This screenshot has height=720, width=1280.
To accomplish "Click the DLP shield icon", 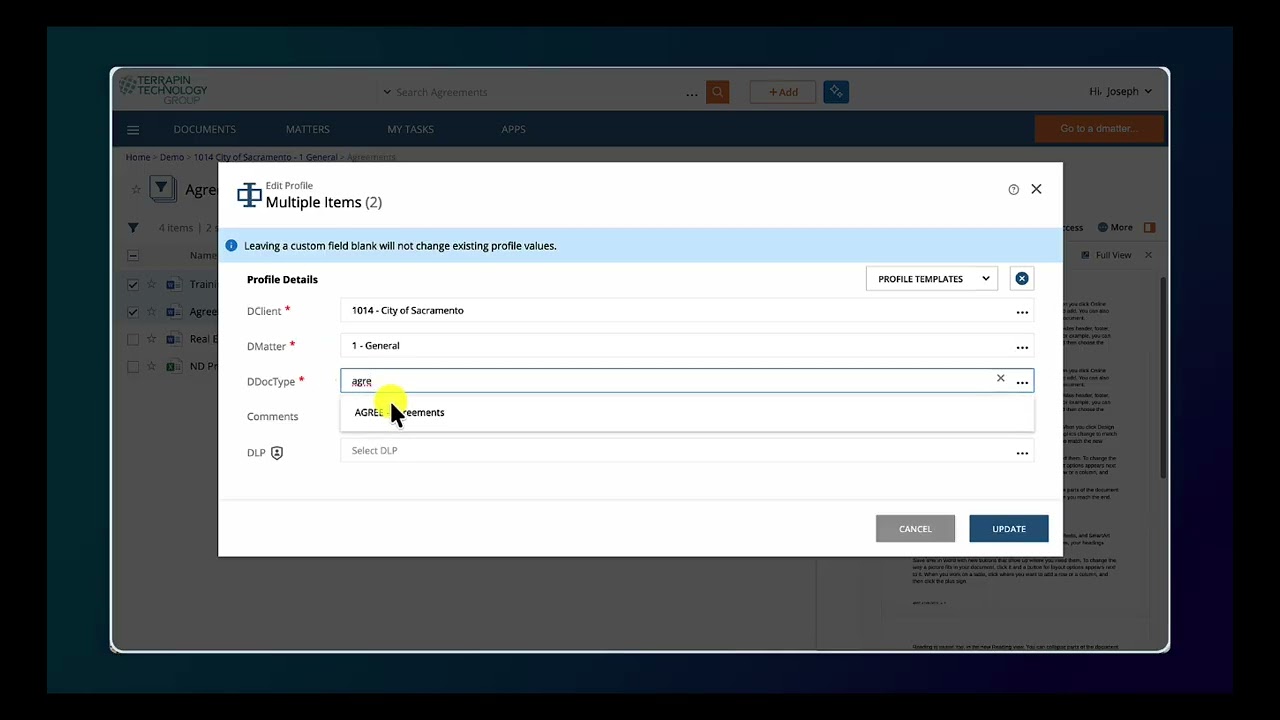I will click(x=277, y=453).
